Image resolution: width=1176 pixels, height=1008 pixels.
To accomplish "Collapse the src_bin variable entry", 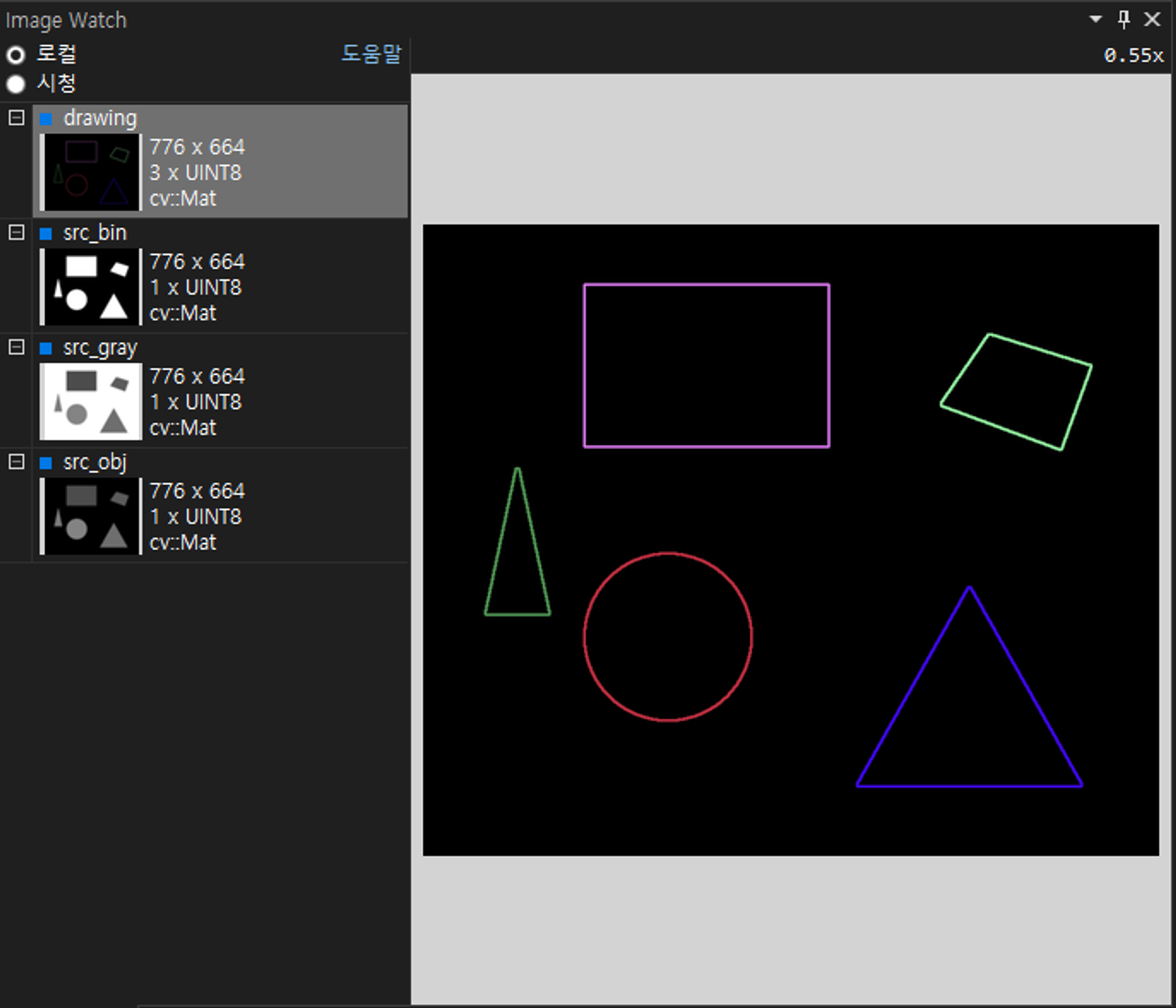I will (x=17, y=232).
